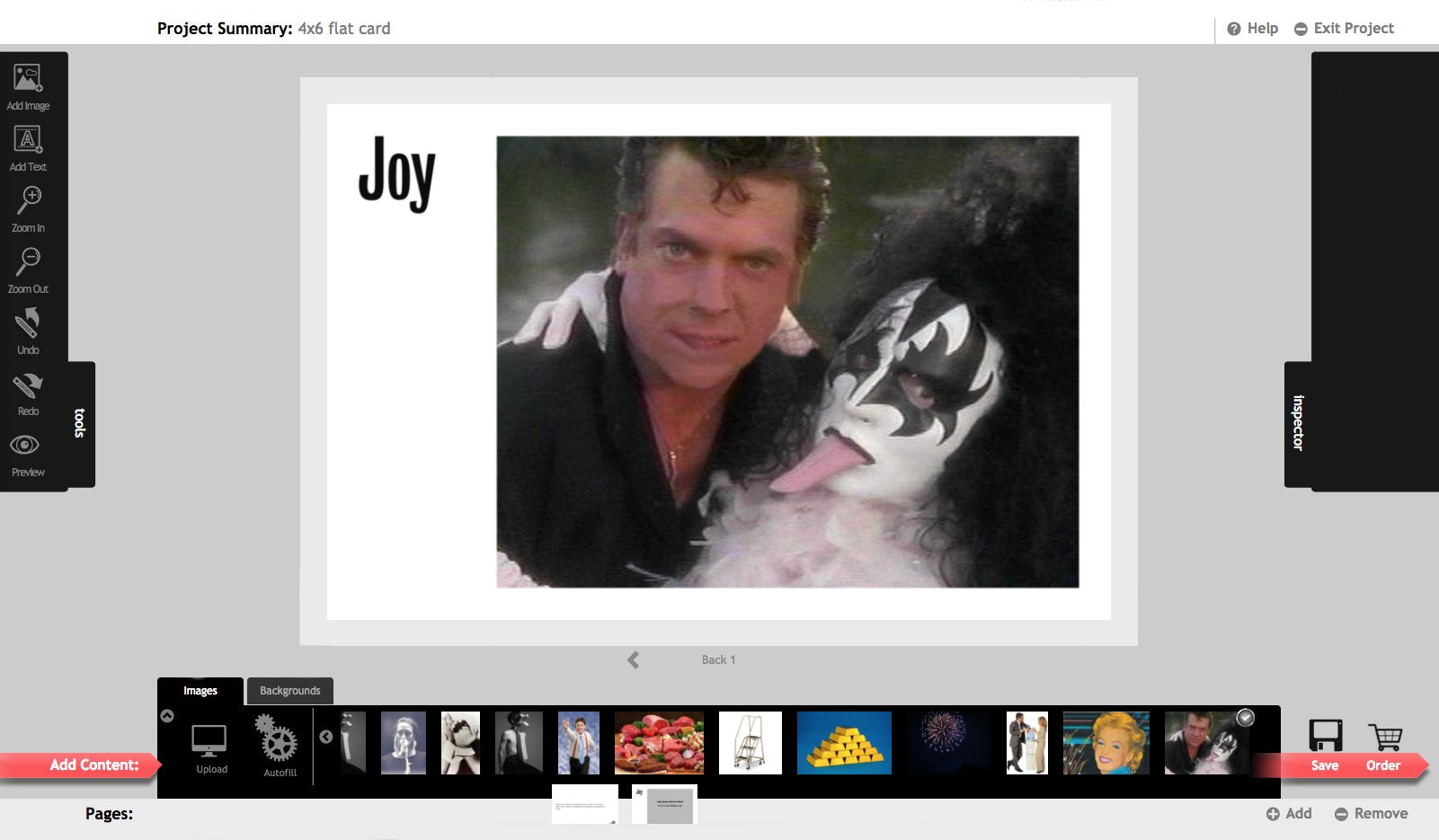The image size is (1439, 840).
Task: Click the Exit Project link
Action: pos(1344,29)
